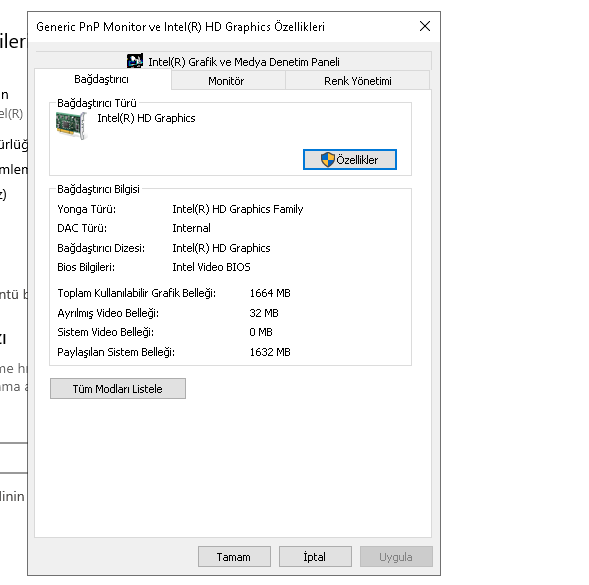Click the green graphics adapter card icon
Image resolution: width=589 pixels, height=585 pixels.
tap(71, 125)
